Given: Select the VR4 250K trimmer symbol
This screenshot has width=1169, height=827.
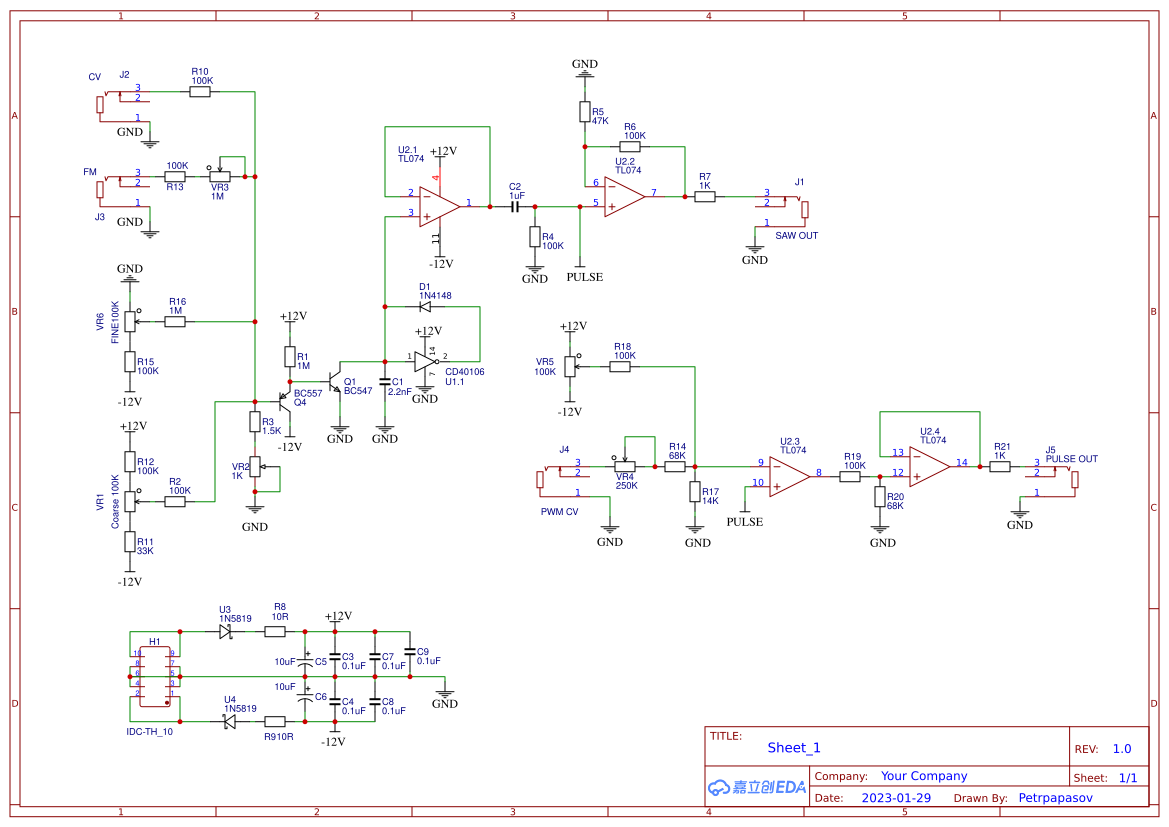Looking at the screenshot, I should 625,465.
